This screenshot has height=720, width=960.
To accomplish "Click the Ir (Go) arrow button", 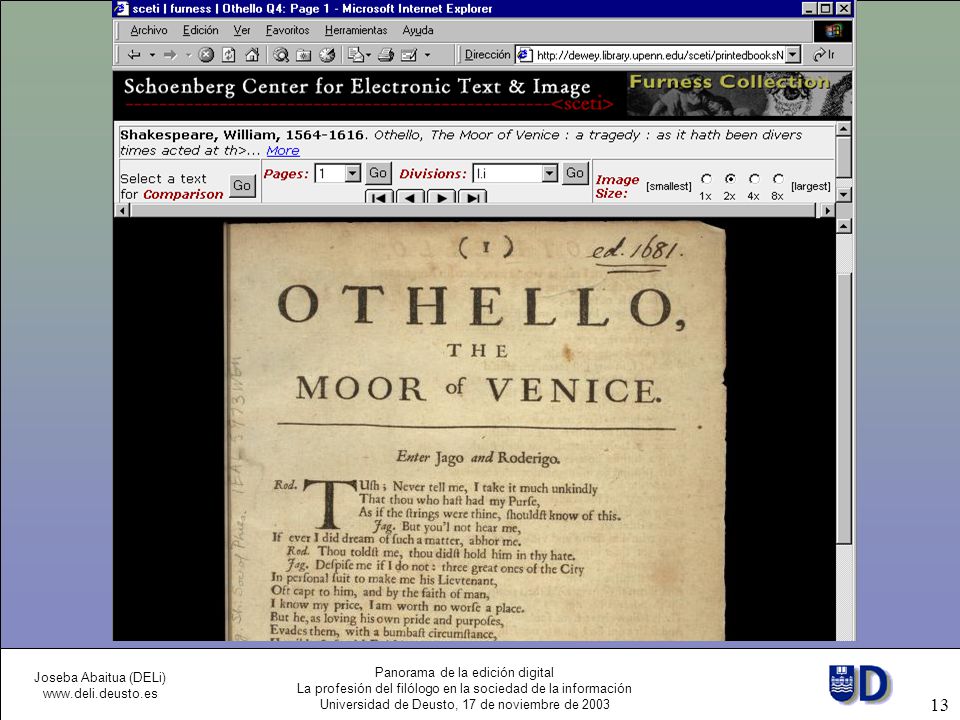I will point(824,55).
